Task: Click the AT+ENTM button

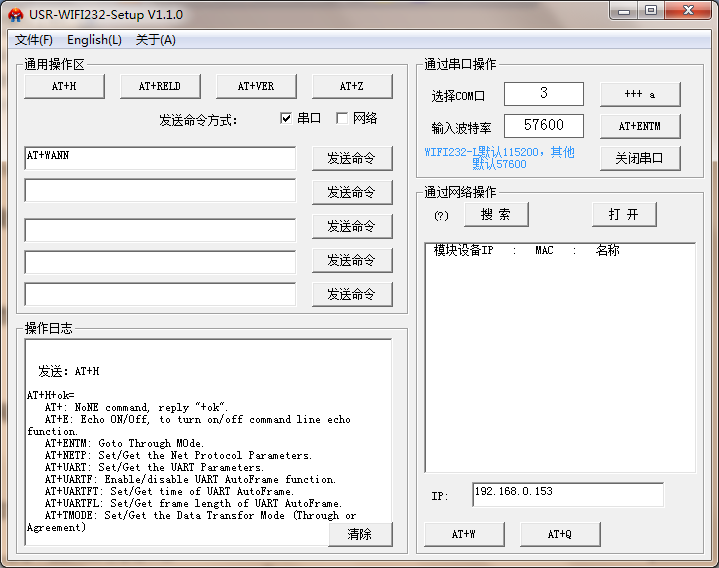Action: pyautogui.click(x=640, y=126)
